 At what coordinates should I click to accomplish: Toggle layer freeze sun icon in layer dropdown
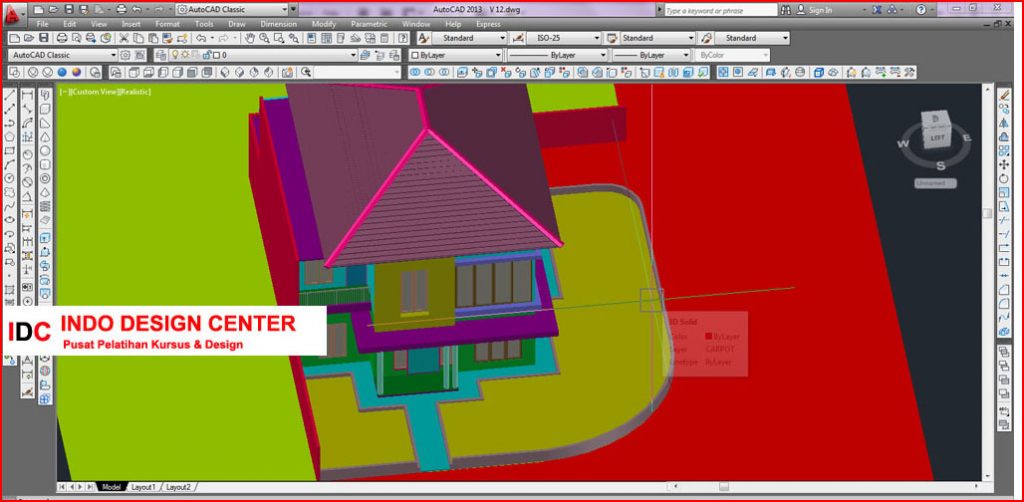tap(185, 55)
